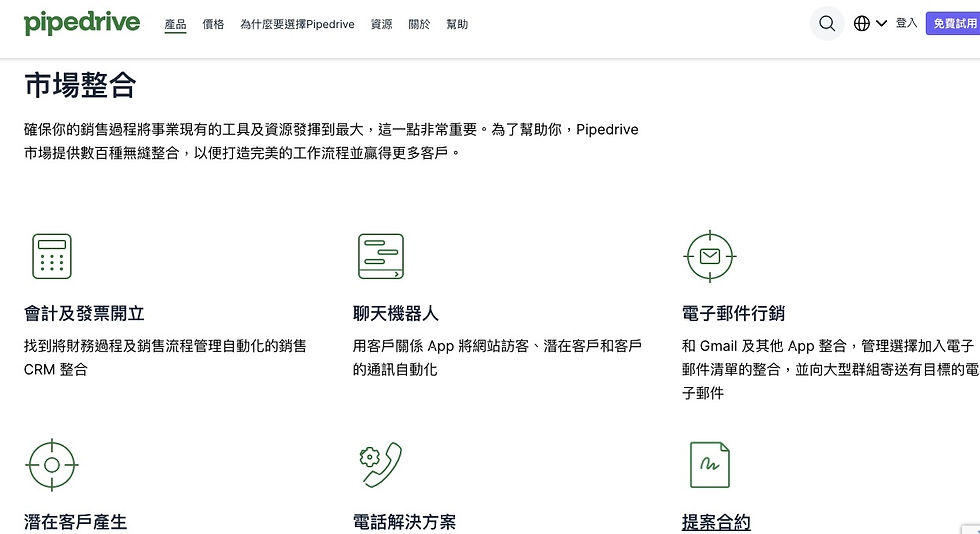The image size is (980, 534).
Task: Open the 潛在客戶產生 heading link
Action: (76, 521)
